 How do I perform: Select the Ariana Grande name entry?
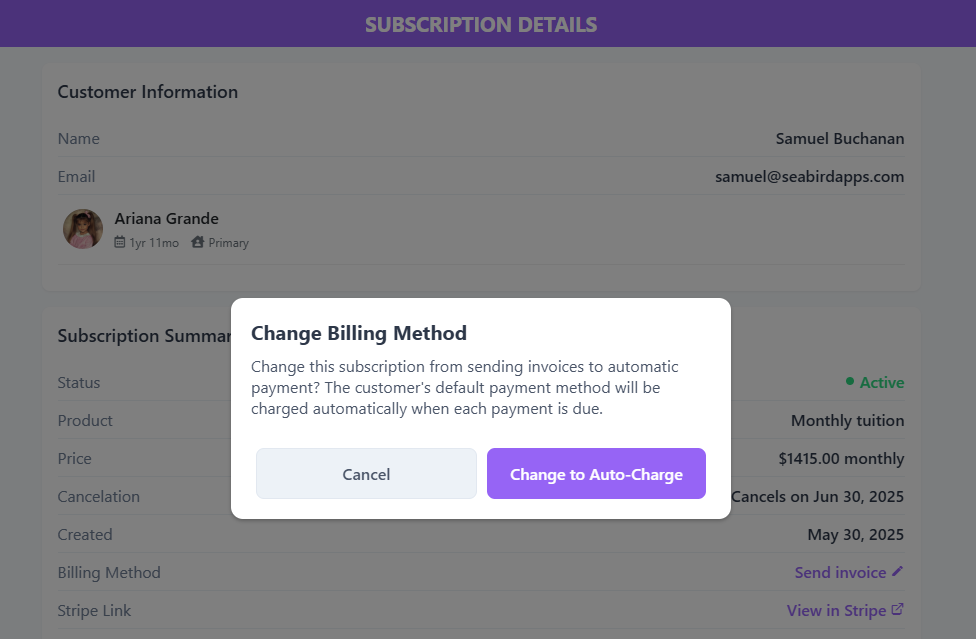click(166, 218)
